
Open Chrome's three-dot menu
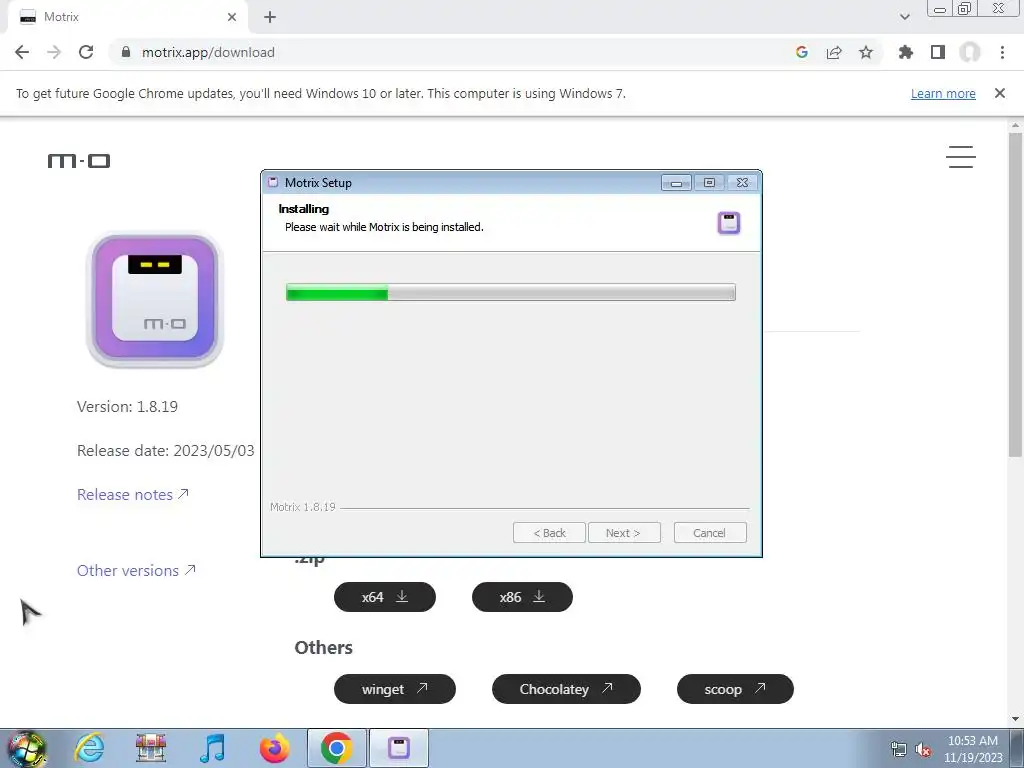pyautogui.click(x=1002, y=52)
